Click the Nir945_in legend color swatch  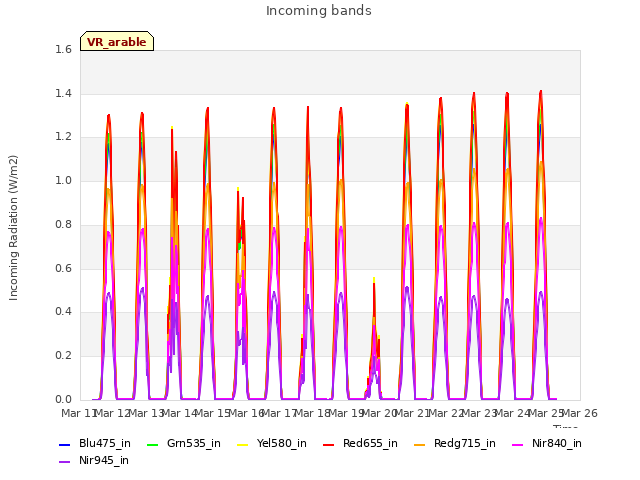pyautogui.click(x=65, y=462)
